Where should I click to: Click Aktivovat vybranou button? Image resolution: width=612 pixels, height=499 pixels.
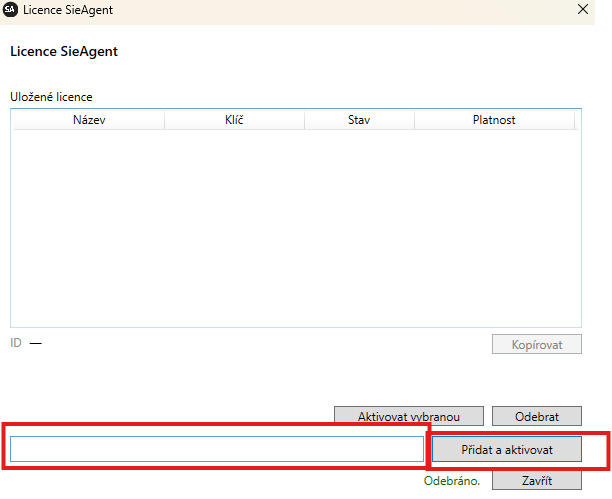click(409, 416)
